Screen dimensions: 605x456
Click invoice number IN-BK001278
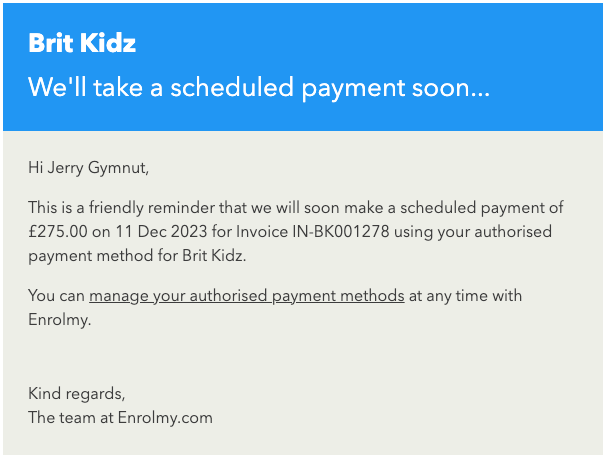pos(341,231)
